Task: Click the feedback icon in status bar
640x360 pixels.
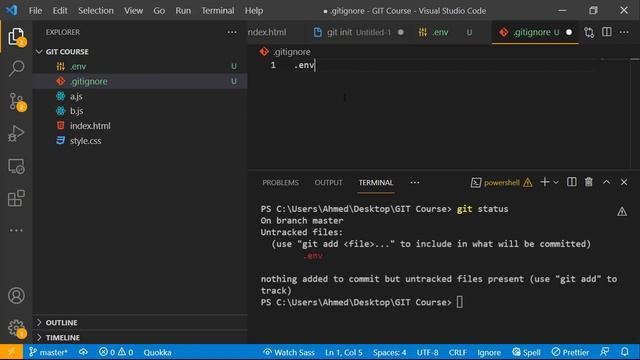Action: (605, 352)
